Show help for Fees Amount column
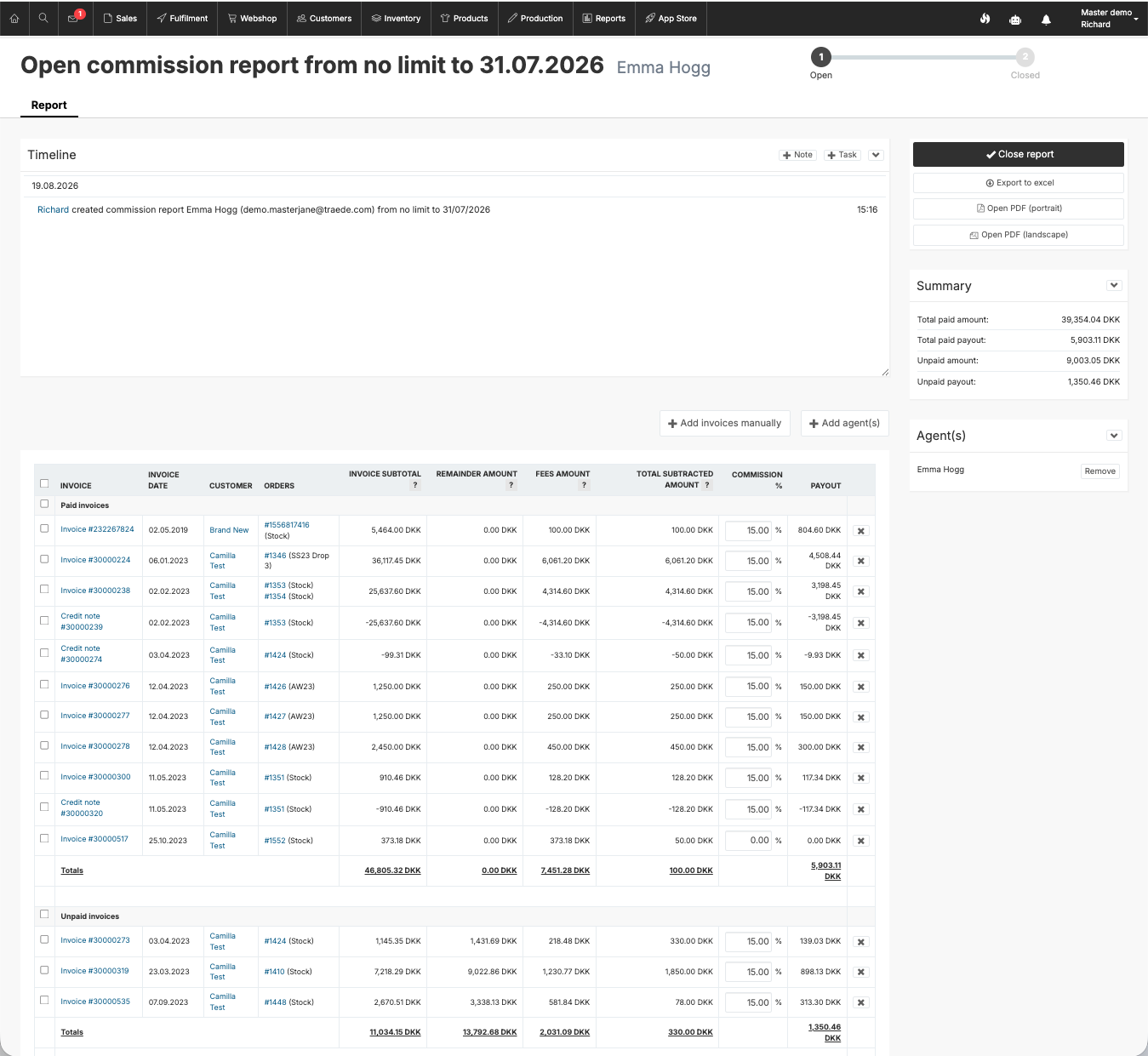Image resolution: width=1148 pixels, height=1056 pixels. coord(585,485)
